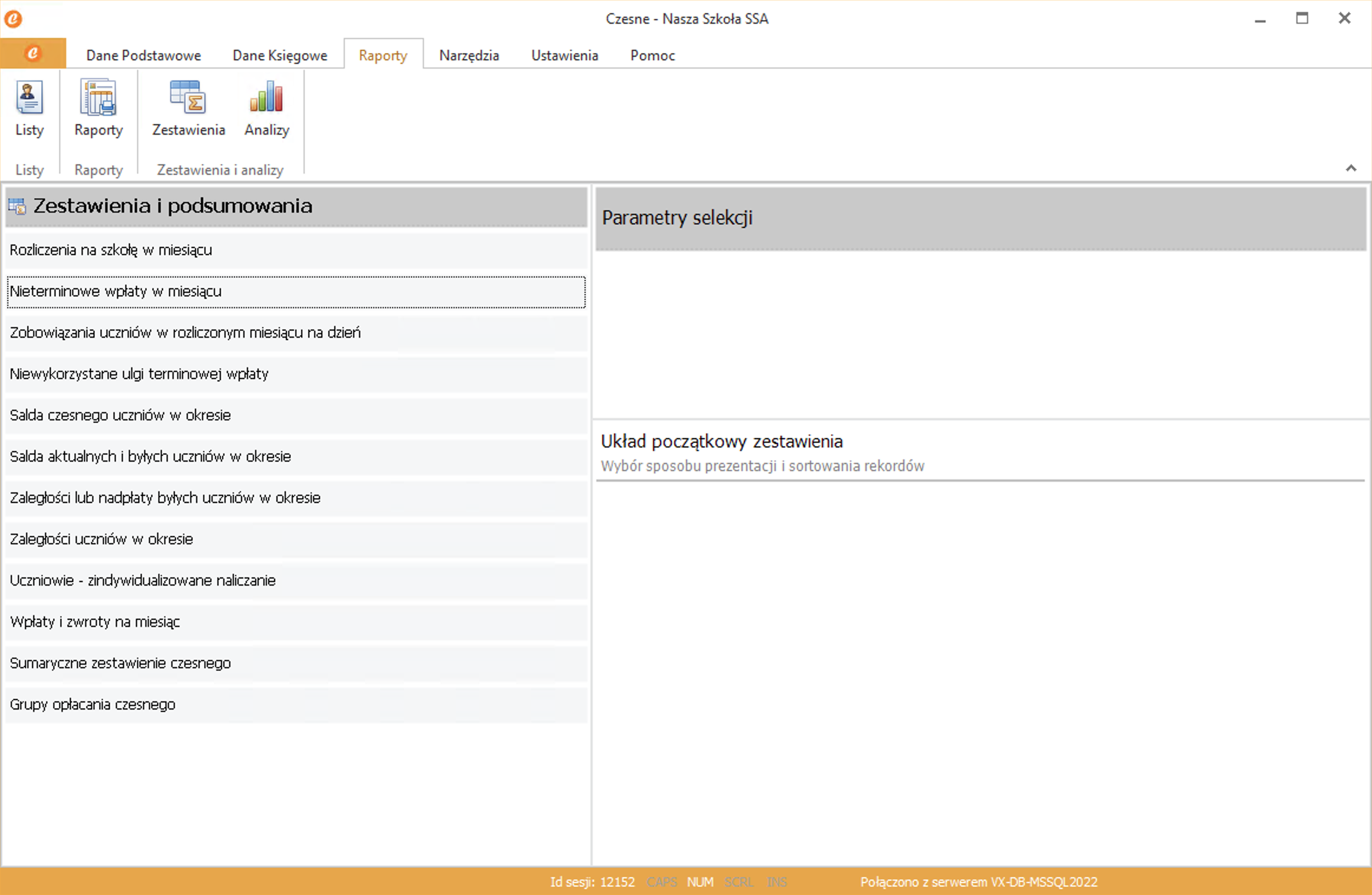Click the orange application menu button
Viewport: 1372px width, 895px height.
pyautogui.click(x=33, y=54)
